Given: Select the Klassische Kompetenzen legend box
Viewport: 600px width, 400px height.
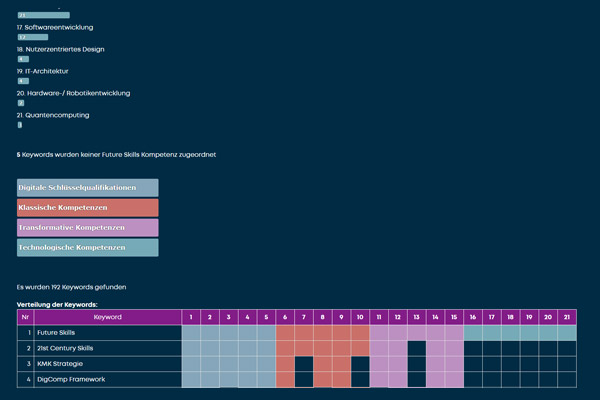Looking at the screenshot, I should pos(87,208).
